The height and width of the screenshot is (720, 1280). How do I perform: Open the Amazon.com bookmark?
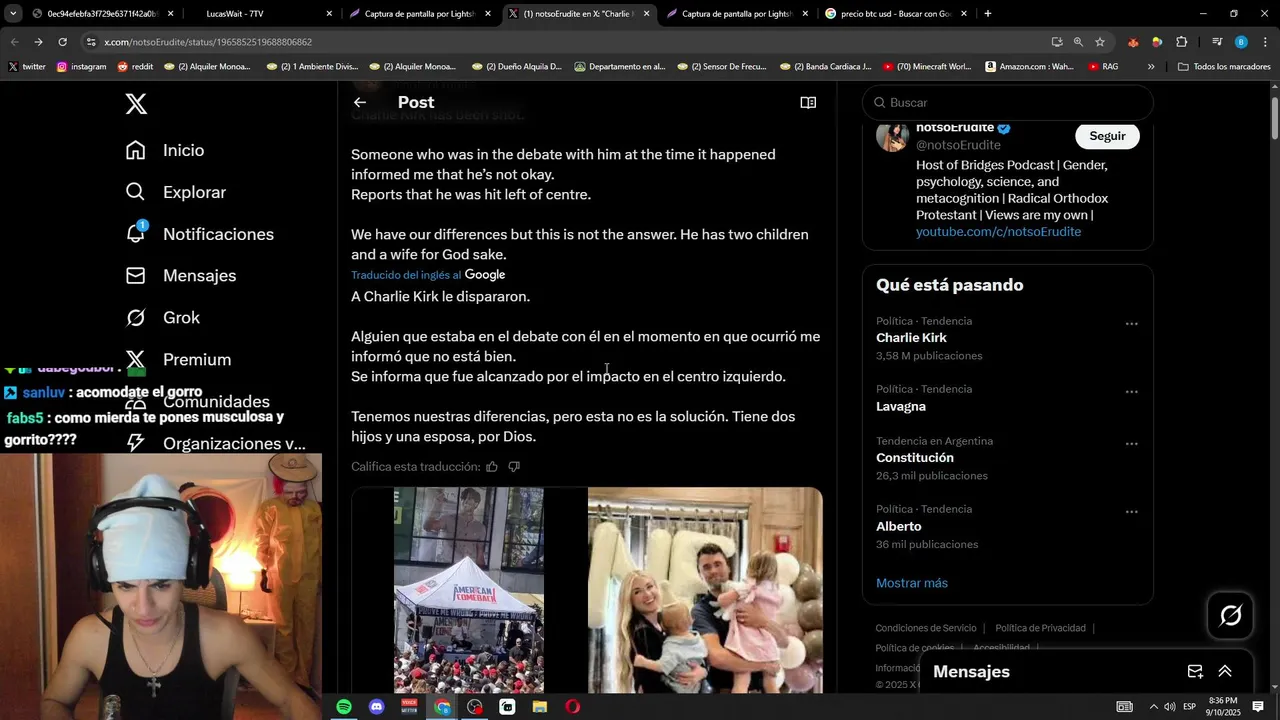coord(1030,67)
